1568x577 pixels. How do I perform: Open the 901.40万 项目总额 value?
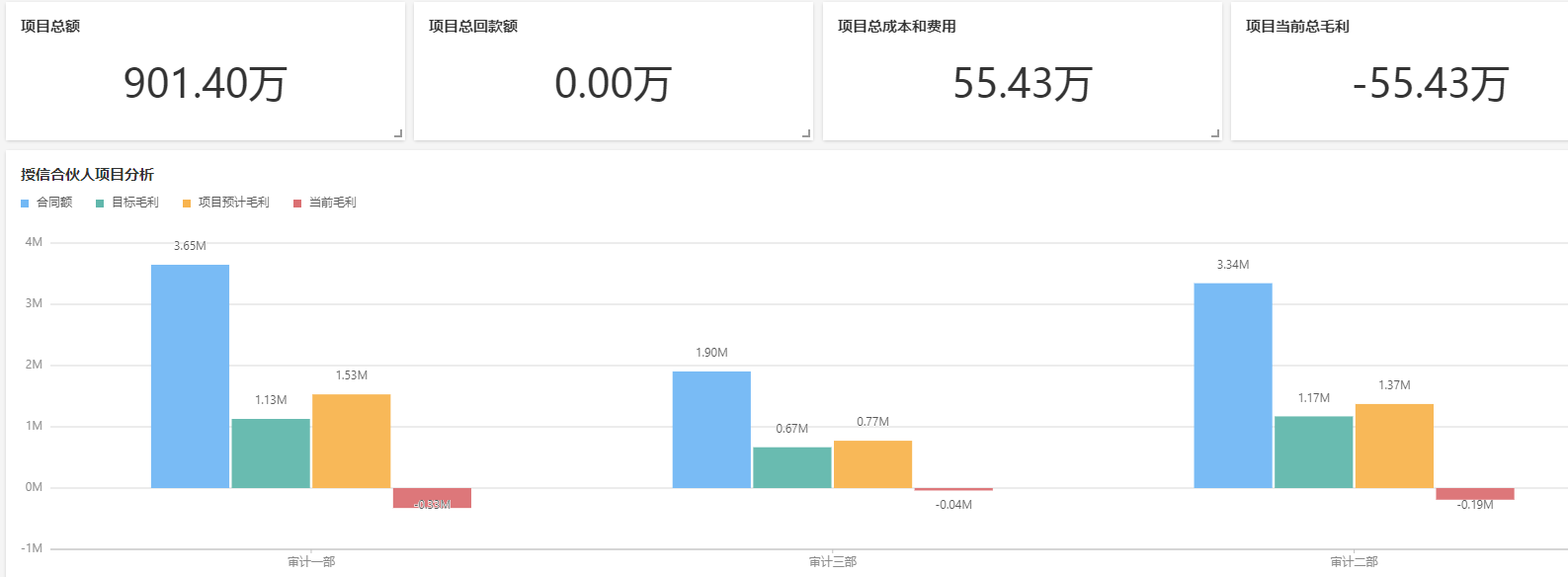[206, 84]
